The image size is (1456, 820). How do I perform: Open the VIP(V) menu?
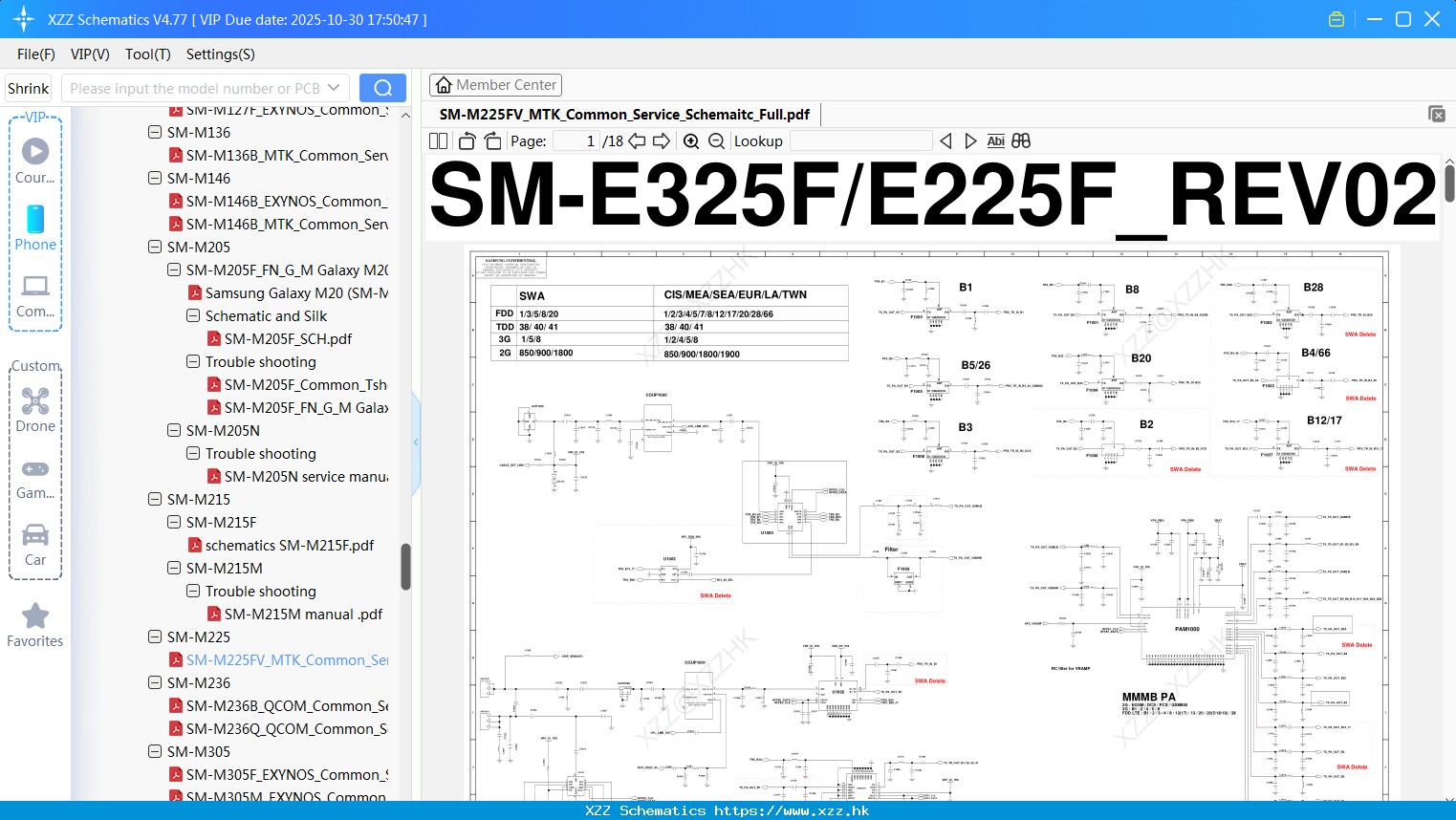coord(90,54)
